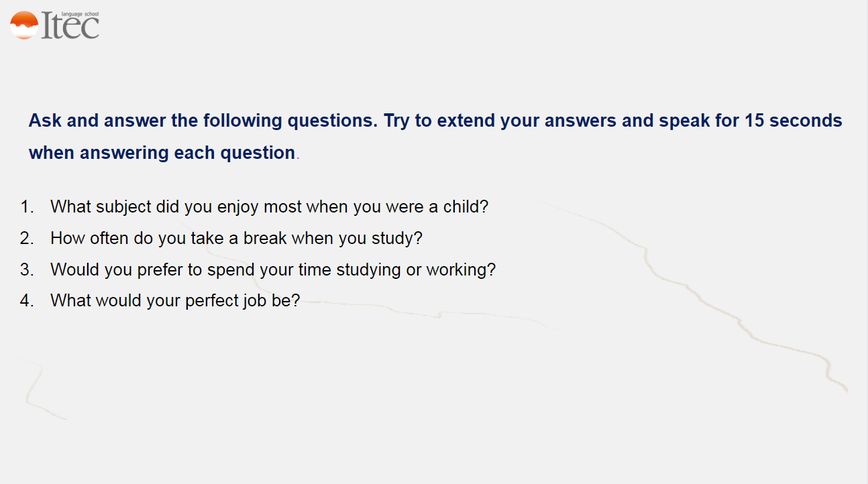
Task: Click the word "working?" in question three
Action: pyautogui.click(x=461, y=270)
